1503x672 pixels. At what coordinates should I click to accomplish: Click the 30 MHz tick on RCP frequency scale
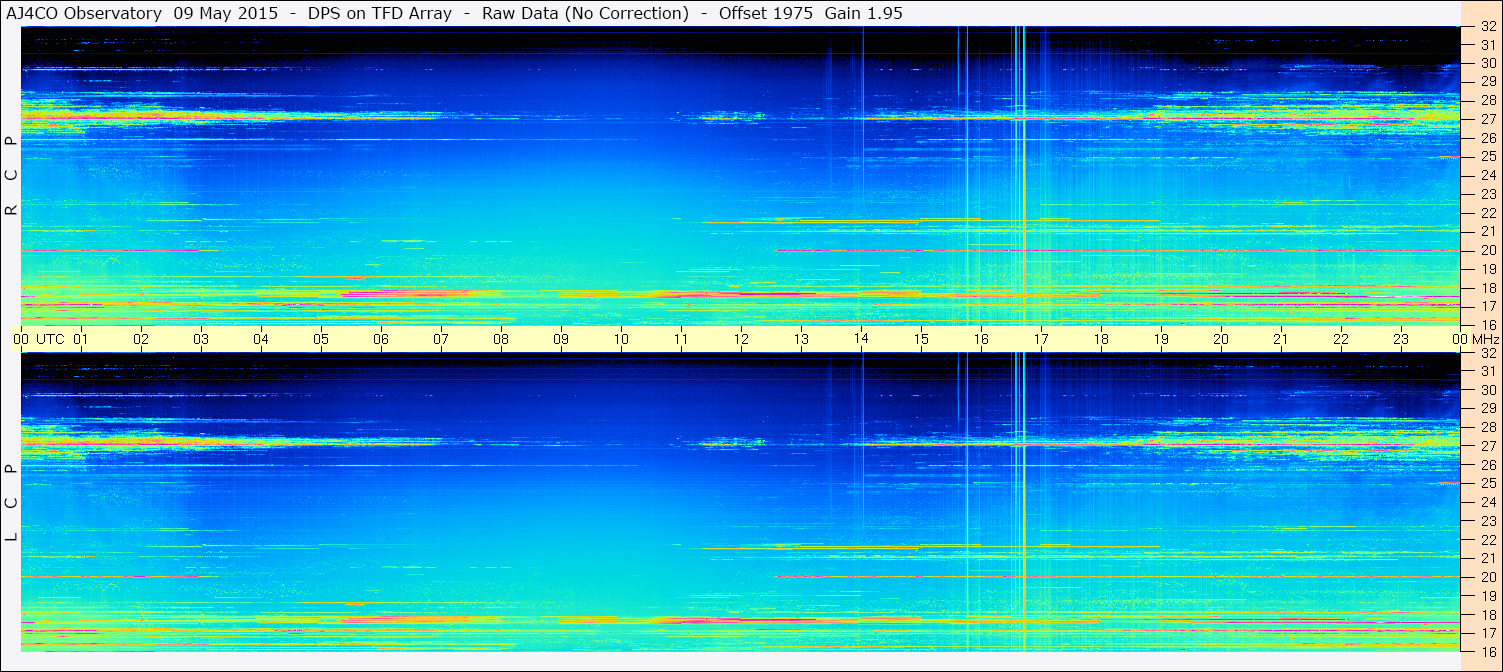click(x=1488, y=63)
